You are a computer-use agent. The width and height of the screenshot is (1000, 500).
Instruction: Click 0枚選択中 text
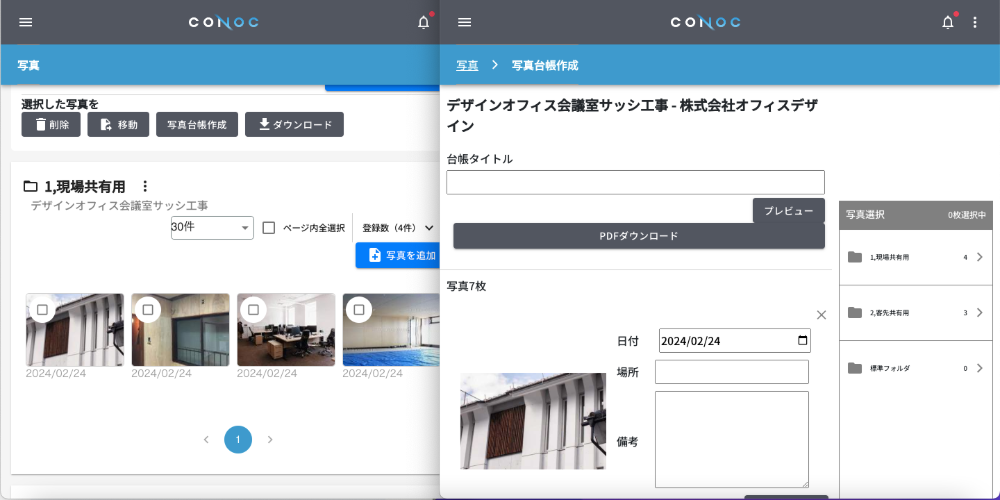[x=966, y=216]
